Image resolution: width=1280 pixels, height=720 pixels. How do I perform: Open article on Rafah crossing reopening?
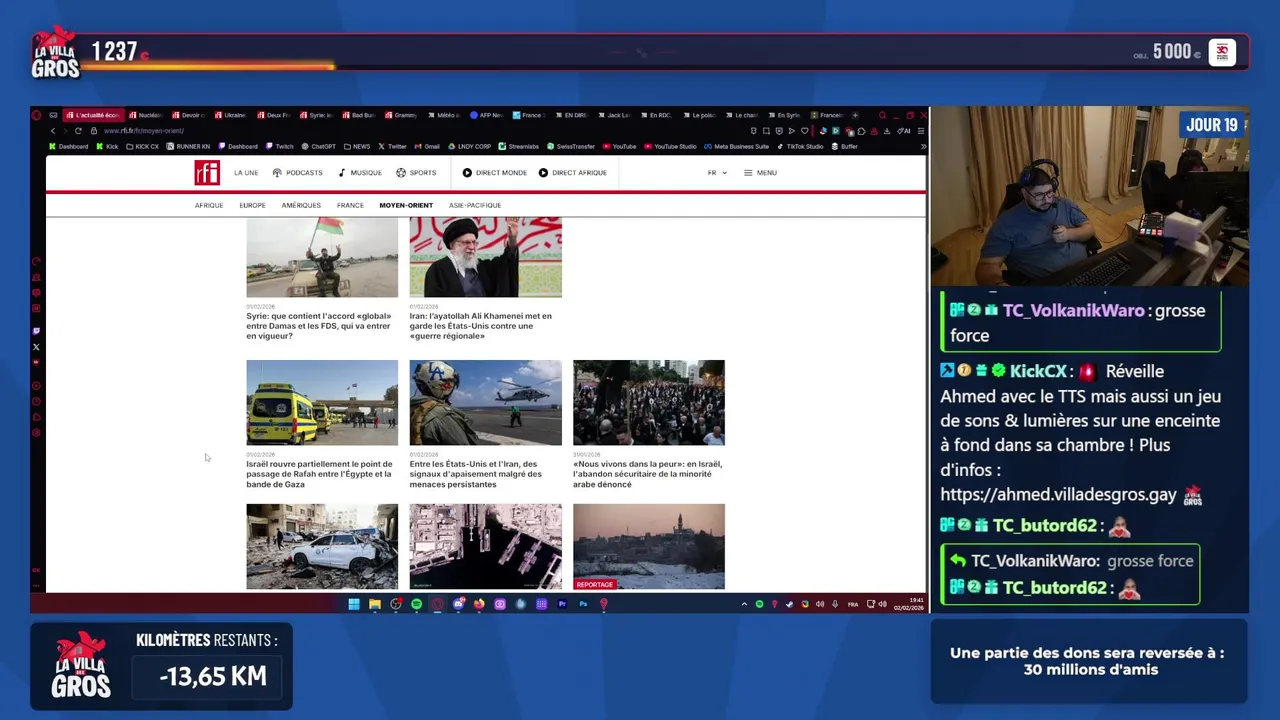(319, 474)
